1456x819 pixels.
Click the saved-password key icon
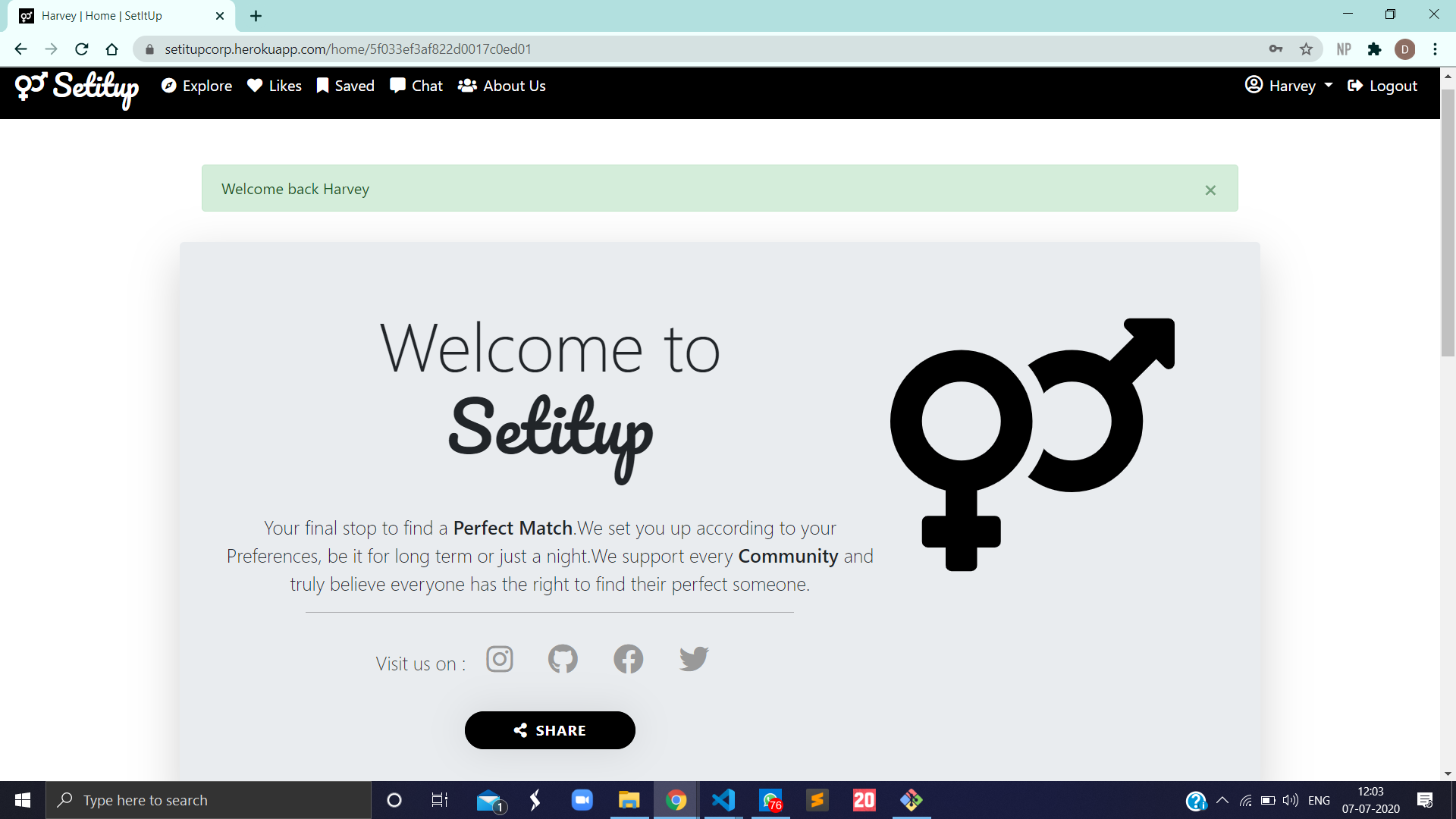click(x=1276, y=49)
